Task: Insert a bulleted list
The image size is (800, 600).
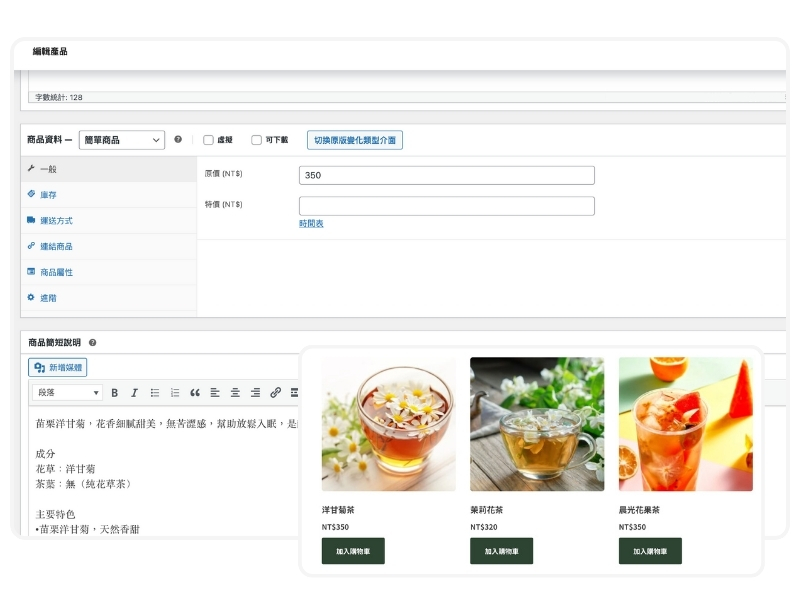Action: [154, 393]
